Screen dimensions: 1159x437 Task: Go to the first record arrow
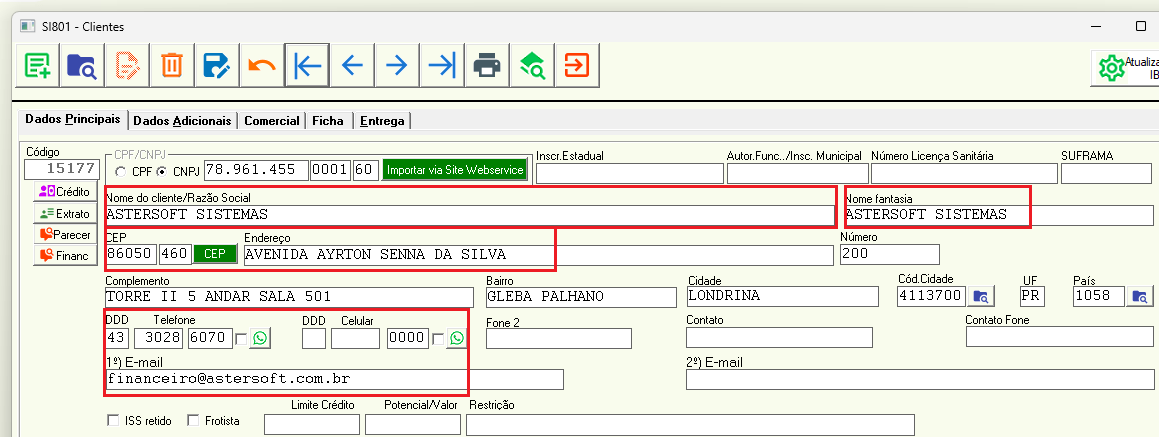tap(307, 66)
